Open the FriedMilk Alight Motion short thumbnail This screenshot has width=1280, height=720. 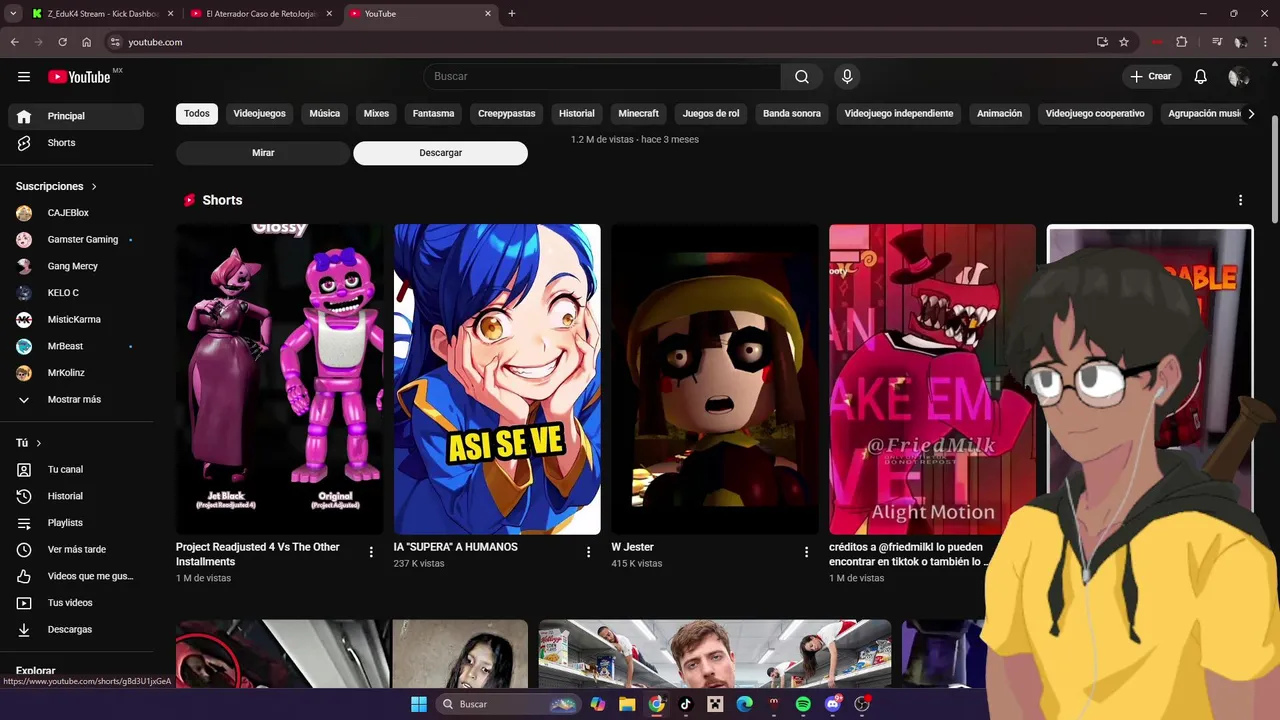(x=932, y=379)
